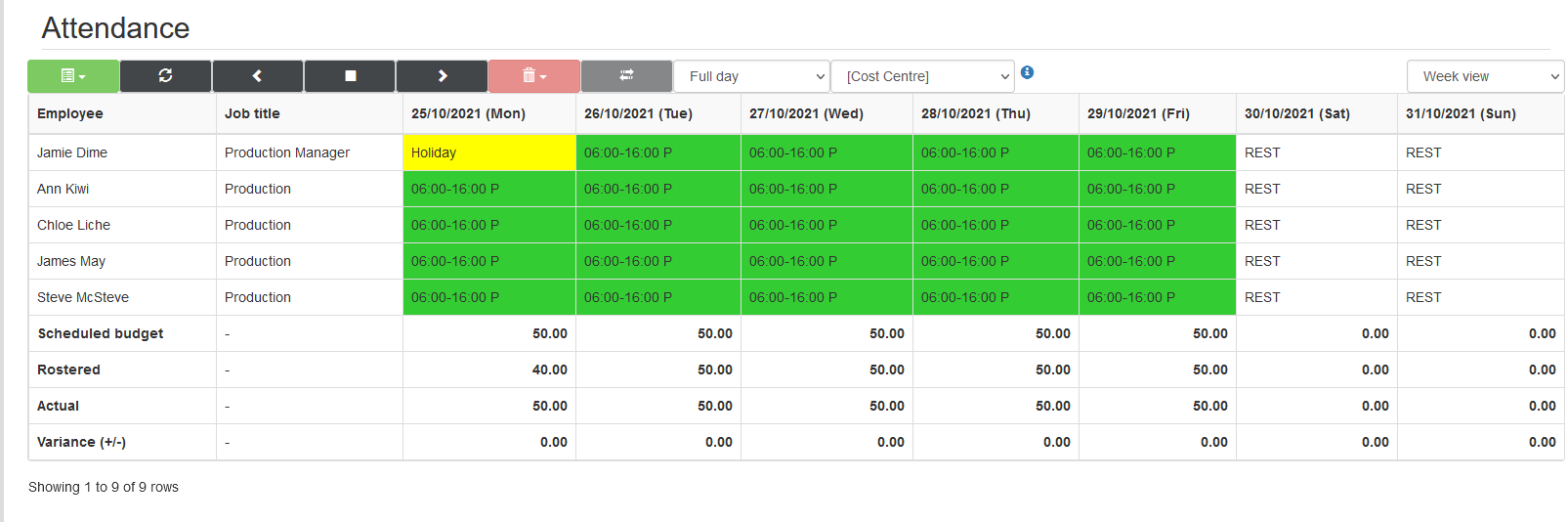Select Chloe Liche's Monday shift cell
Screen dimensions: 1568x522
(x=489, y=225)
